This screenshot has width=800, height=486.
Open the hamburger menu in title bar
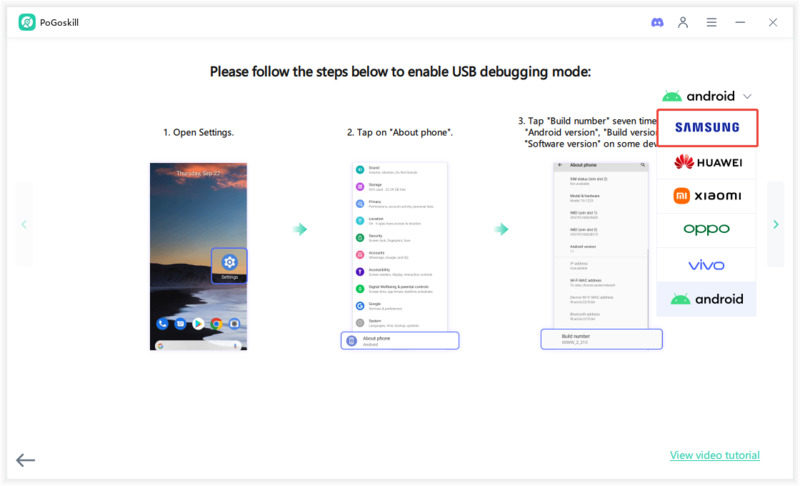point(711,22)
